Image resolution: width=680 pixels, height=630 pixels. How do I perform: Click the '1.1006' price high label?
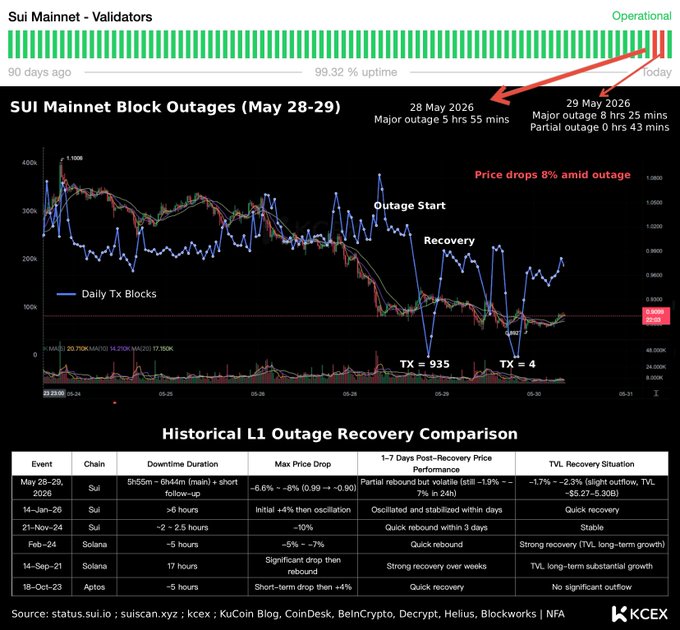pos(74,158)
